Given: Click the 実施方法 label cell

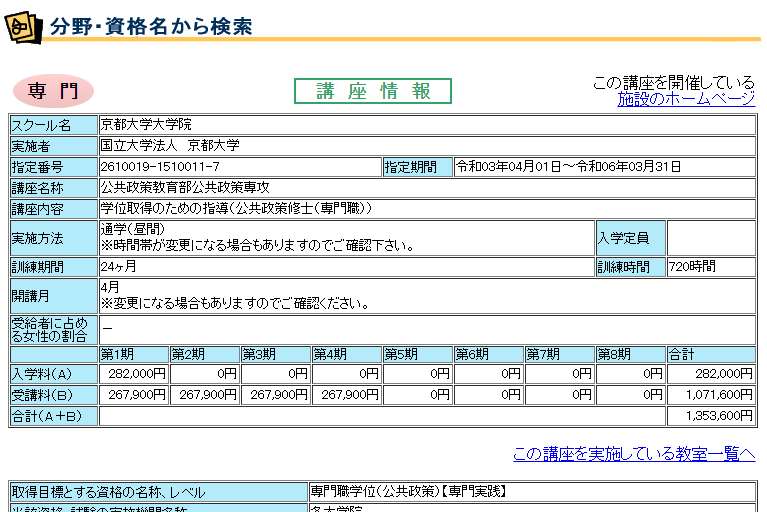Looking at the screenshot, I should click(x=54, y=238).
